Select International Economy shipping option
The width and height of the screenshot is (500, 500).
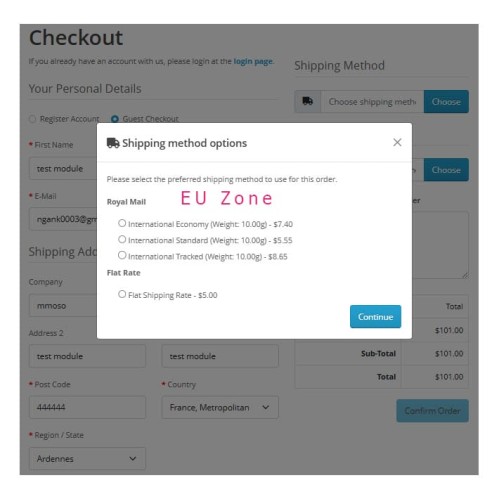pyautogui.click(x=122, y=223)
